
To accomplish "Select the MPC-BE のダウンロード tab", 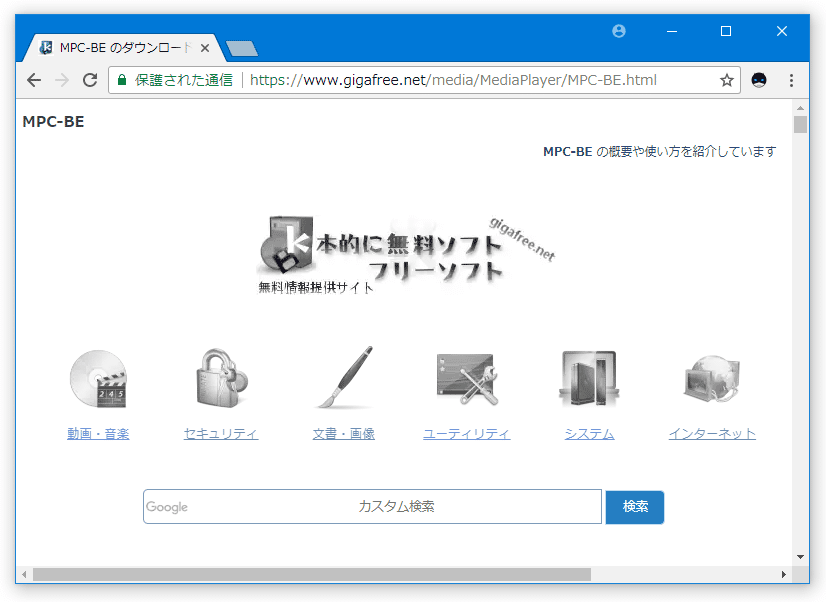I will (124, 48).
